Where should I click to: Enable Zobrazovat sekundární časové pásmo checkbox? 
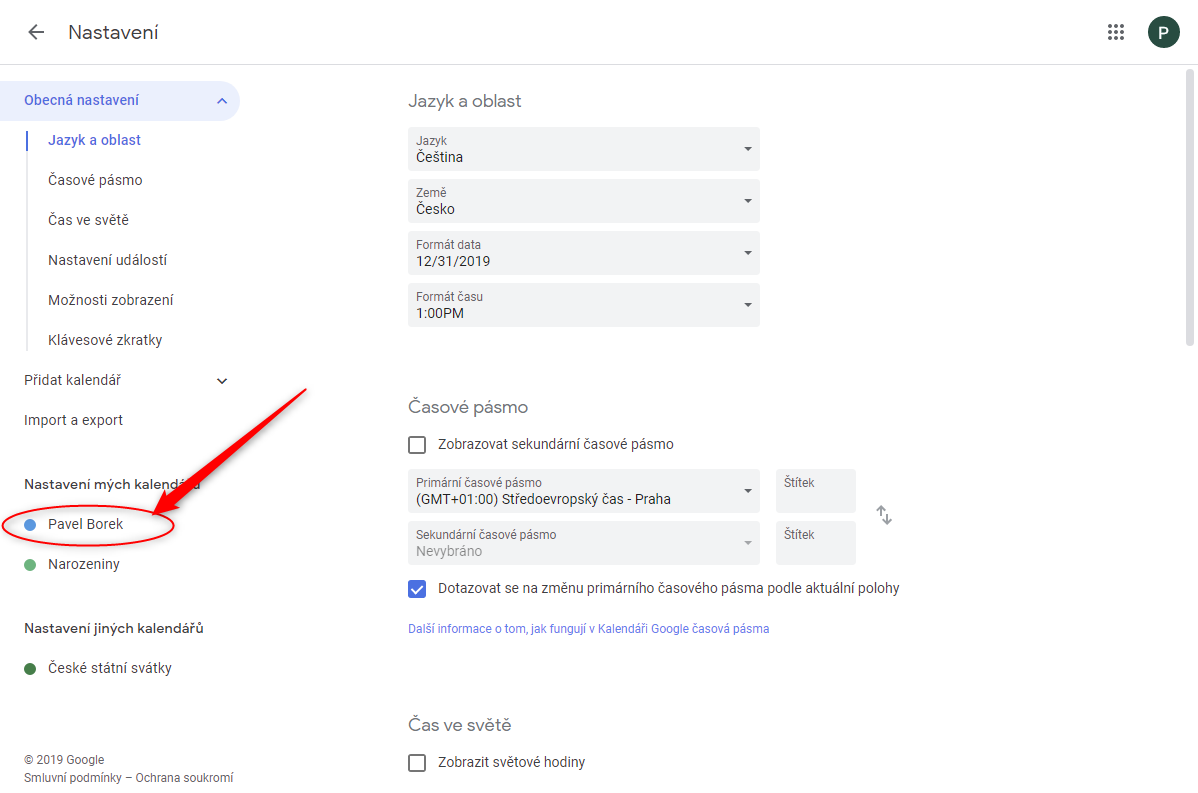pos(417,445)
